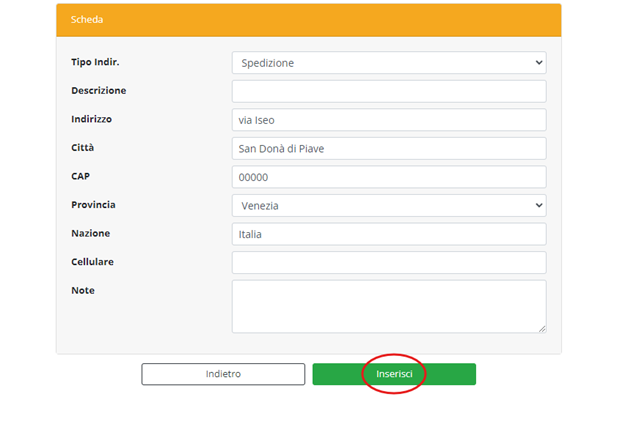Click the Nazione label text
617x422 pixels.
90,233
